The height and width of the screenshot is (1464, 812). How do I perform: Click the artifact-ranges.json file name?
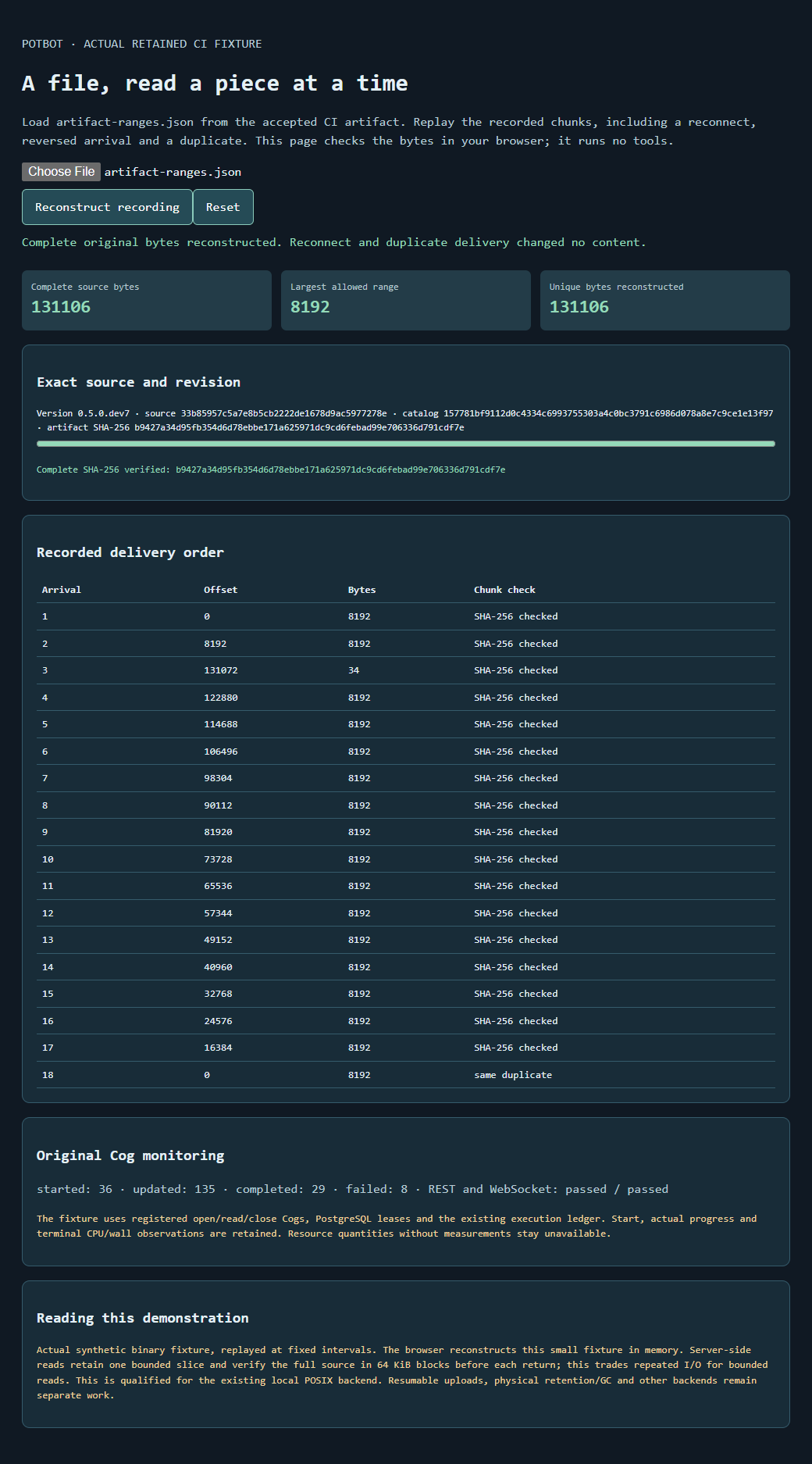173,172
